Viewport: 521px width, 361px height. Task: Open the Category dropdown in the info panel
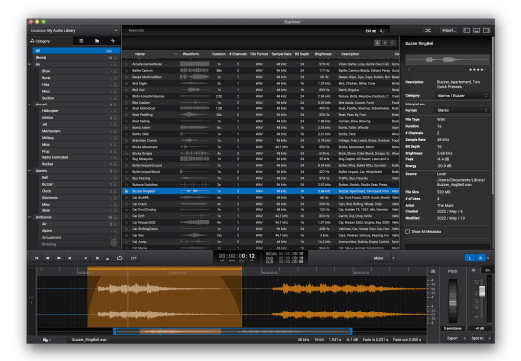coord(462,96)
